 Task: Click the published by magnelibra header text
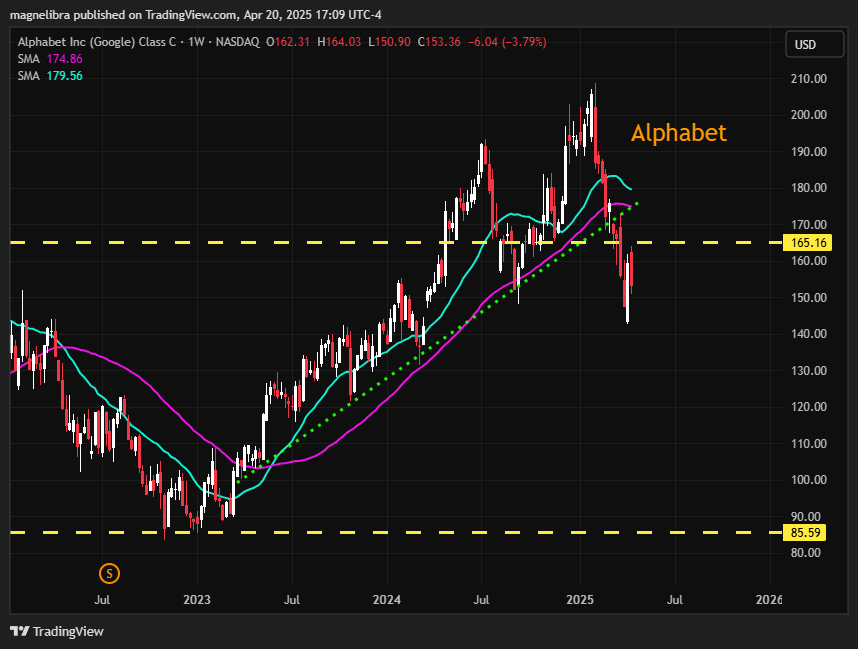point(196,15)
